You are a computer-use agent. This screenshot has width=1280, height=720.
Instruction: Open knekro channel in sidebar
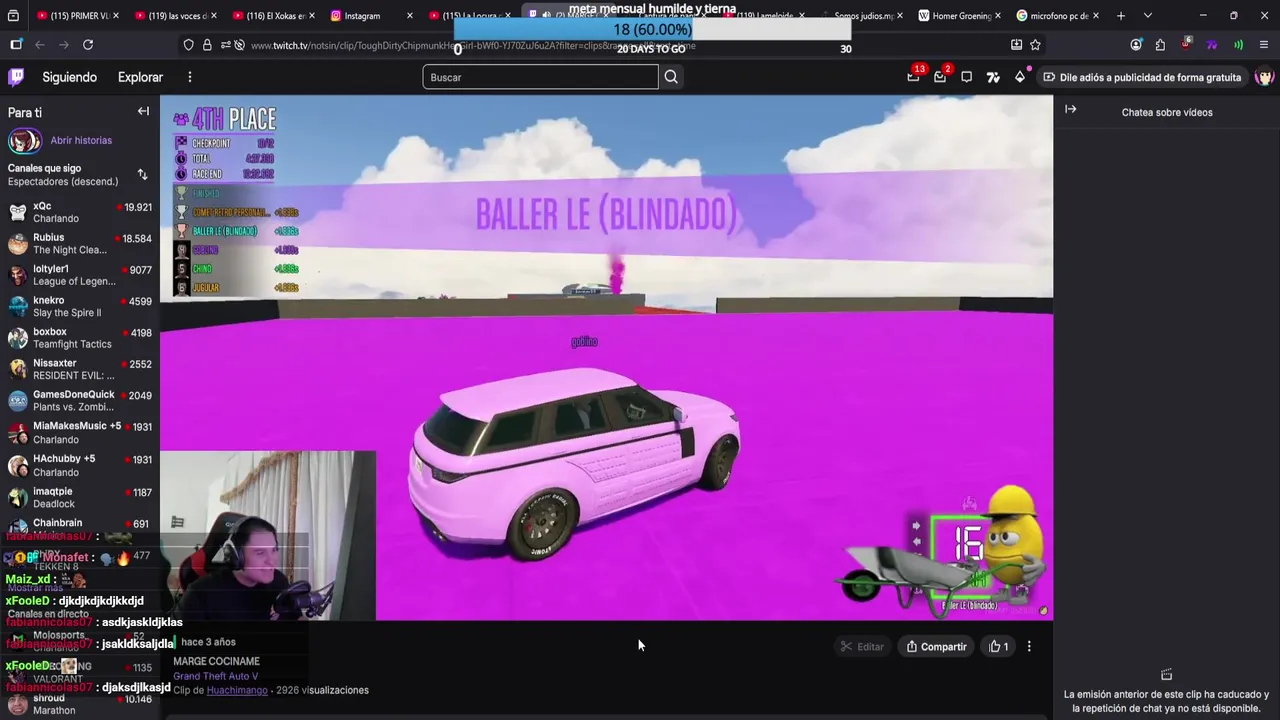pos(80,306)
